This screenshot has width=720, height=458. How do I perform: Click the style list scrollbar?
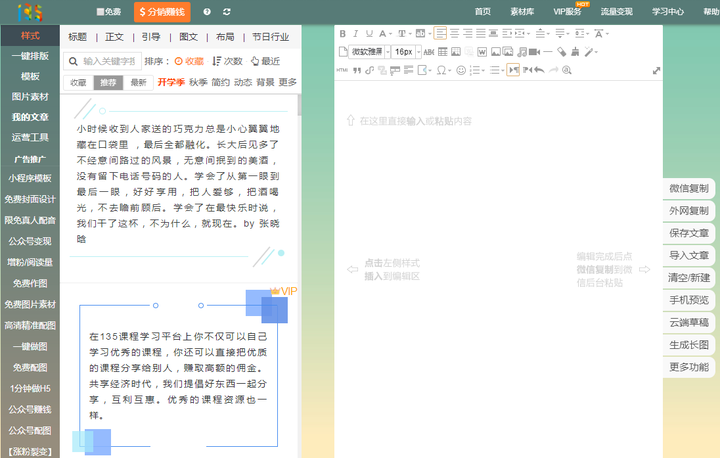point(299,105)
